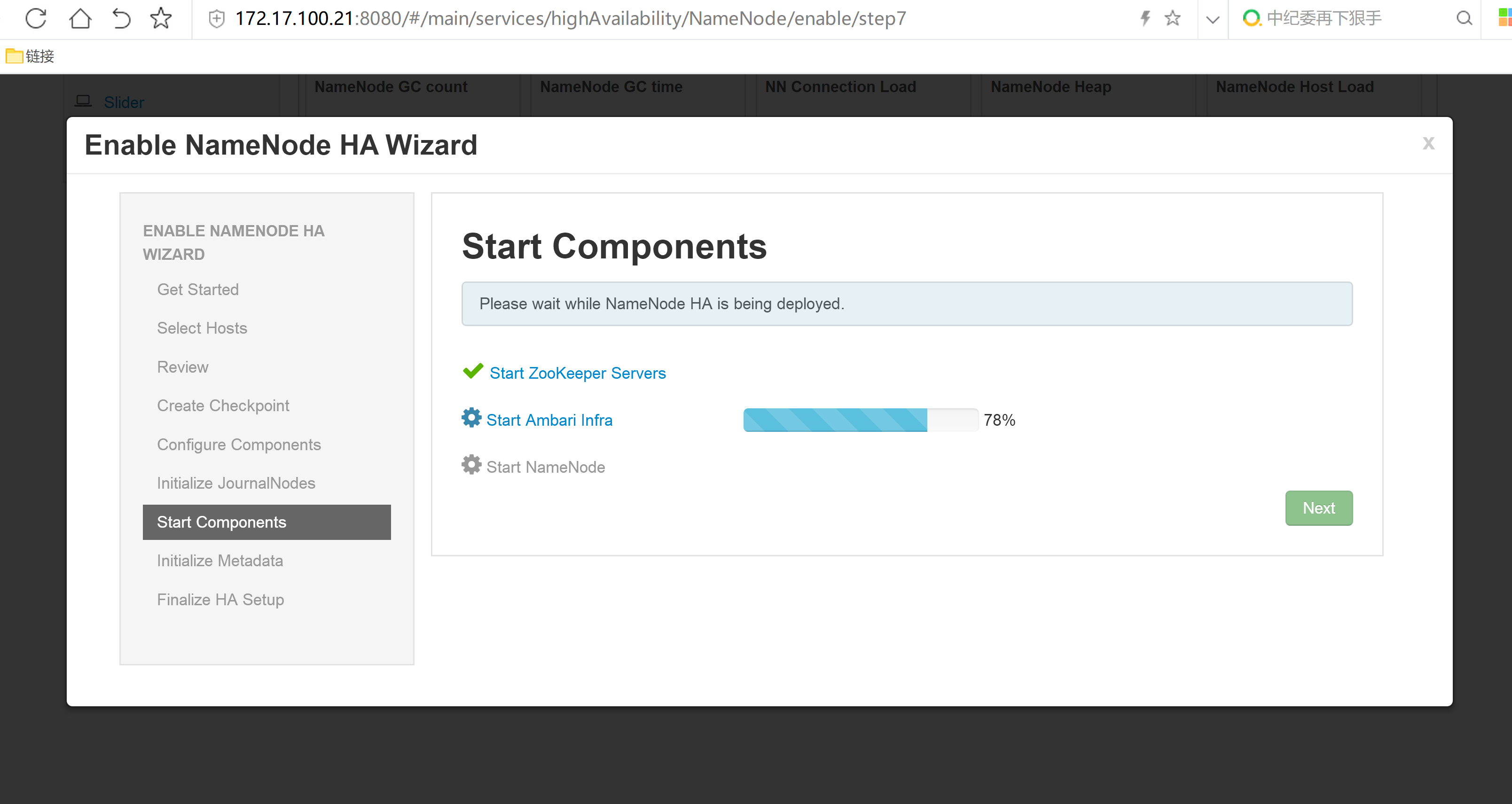Click the search magnifier icon
Screen dimensions: 1512x804
pos(1465,18)
